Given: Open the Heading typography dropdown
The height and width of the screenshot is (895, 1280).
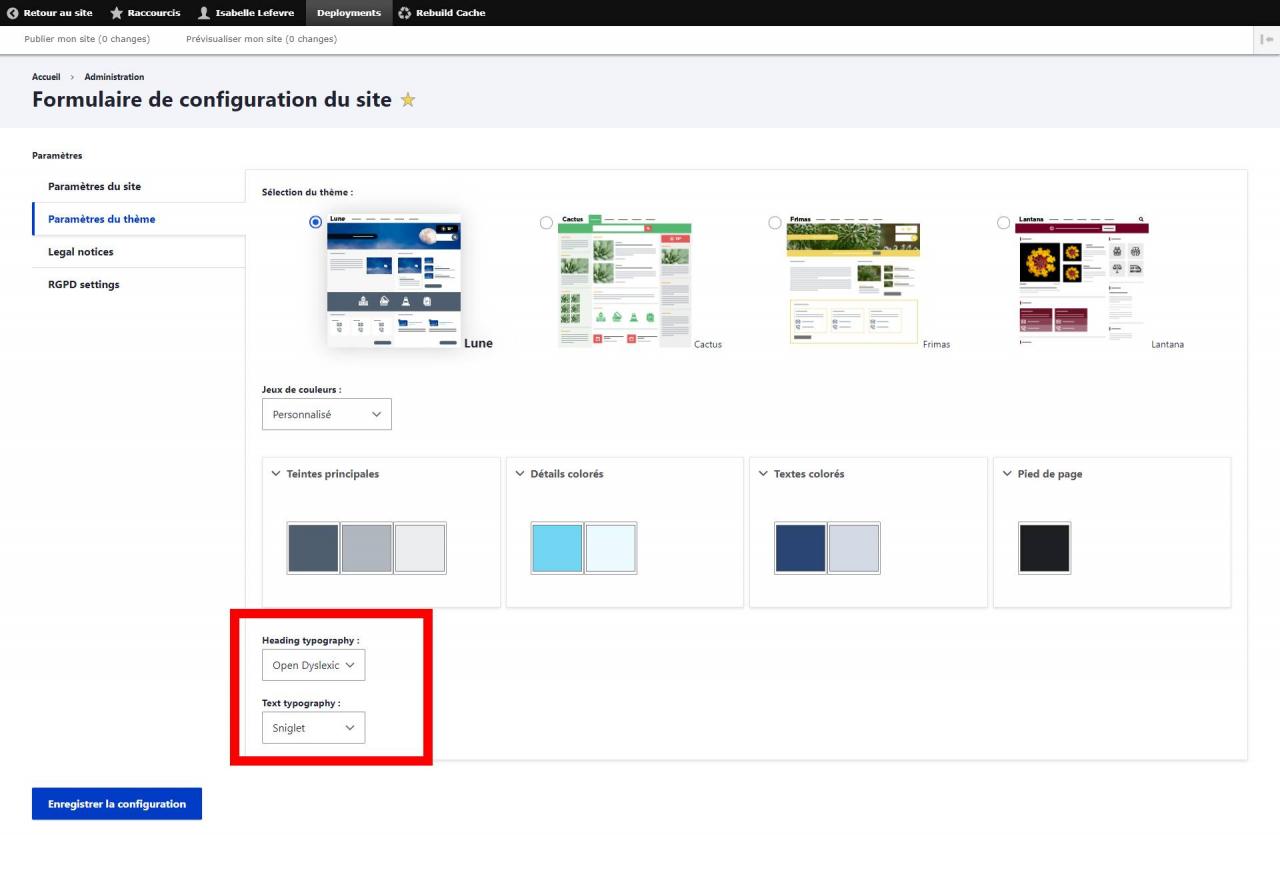Looking at the screenshot, I should [313, 665].
